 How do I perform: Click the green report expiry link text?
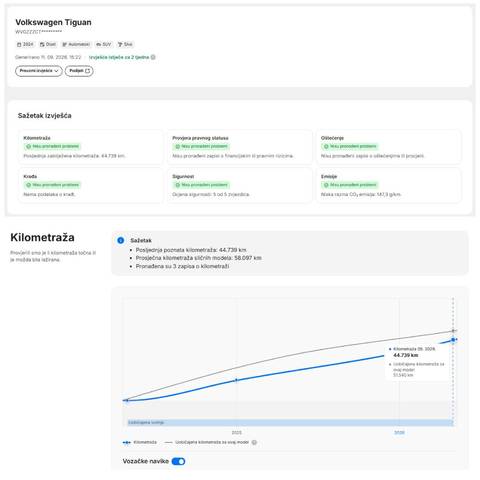point(119,57)
